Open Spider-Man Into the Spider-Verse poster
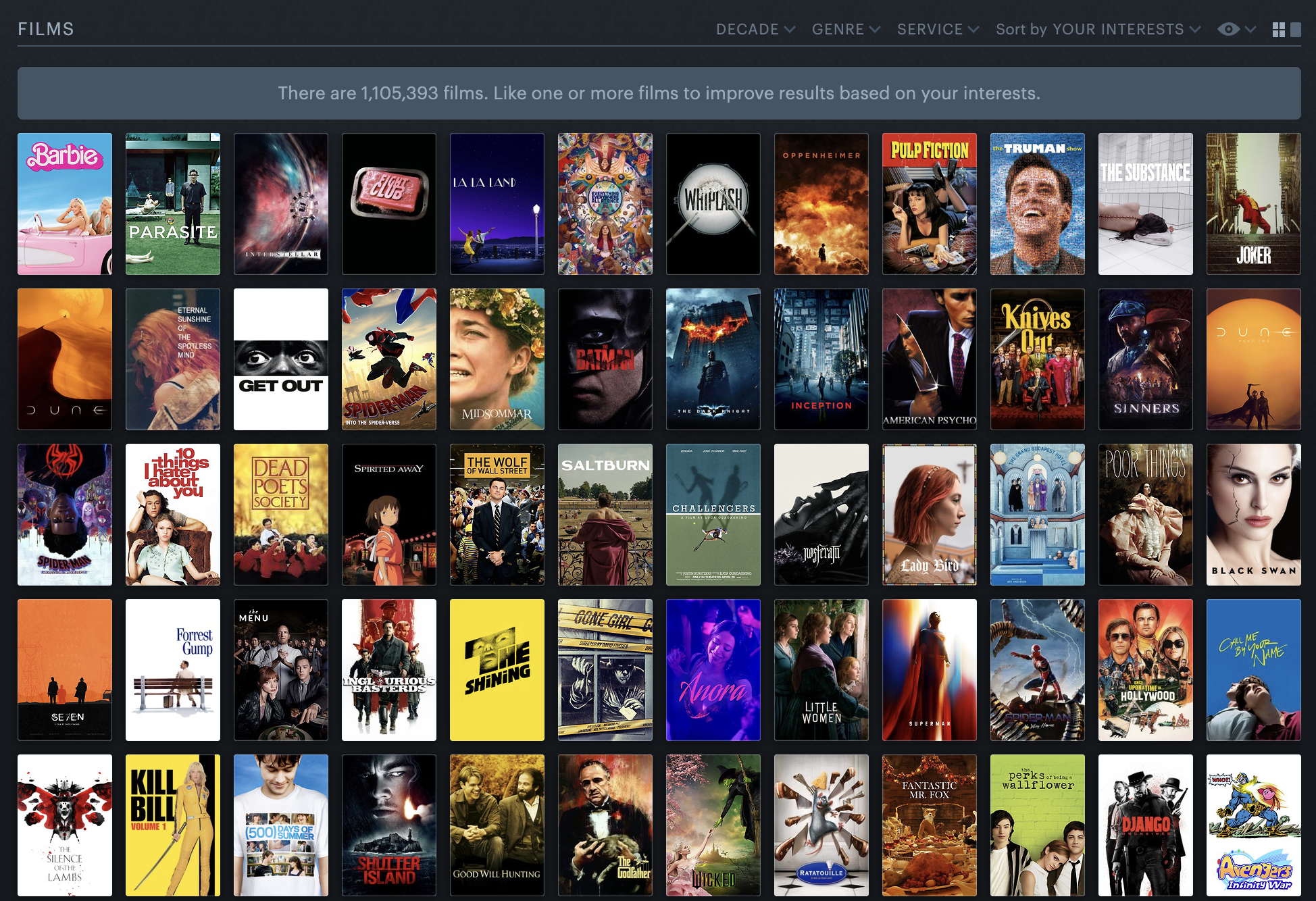Image resolution: width=1316 pixels, height=901 pixels. [389, 359]
